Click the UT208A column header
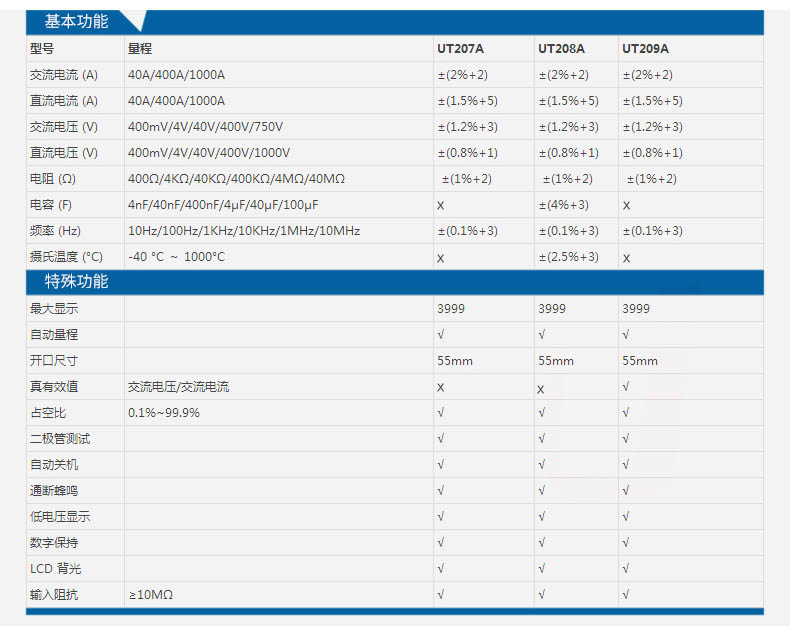 click(x=561, y=49)
